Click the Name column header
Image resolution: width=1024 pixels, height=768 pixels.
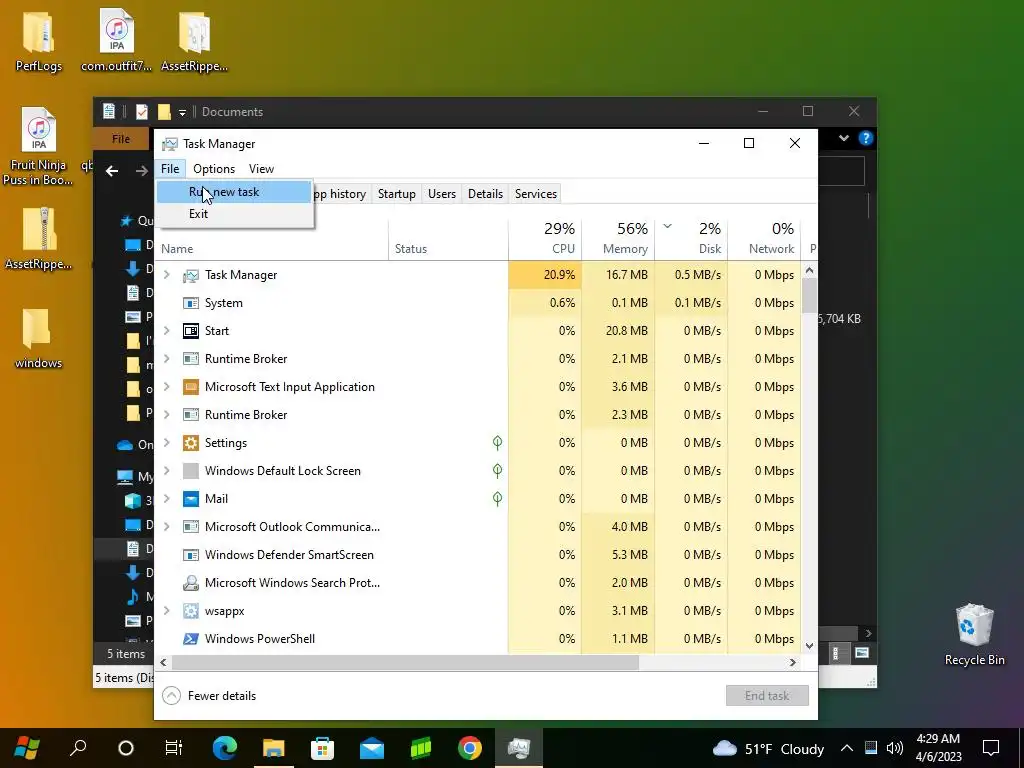271,239
